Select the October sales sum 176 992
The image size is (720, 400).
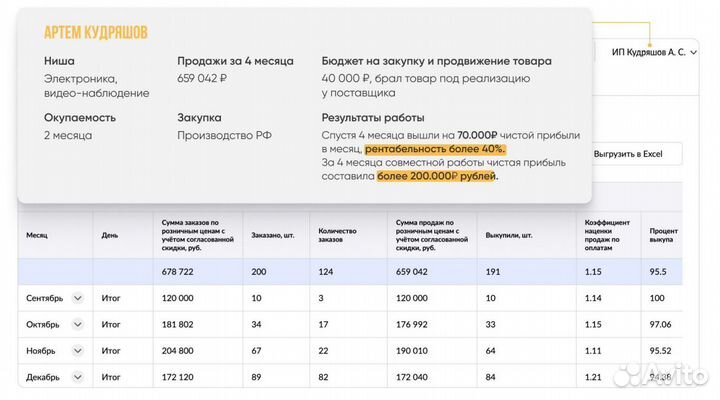[x=411, y=325]
